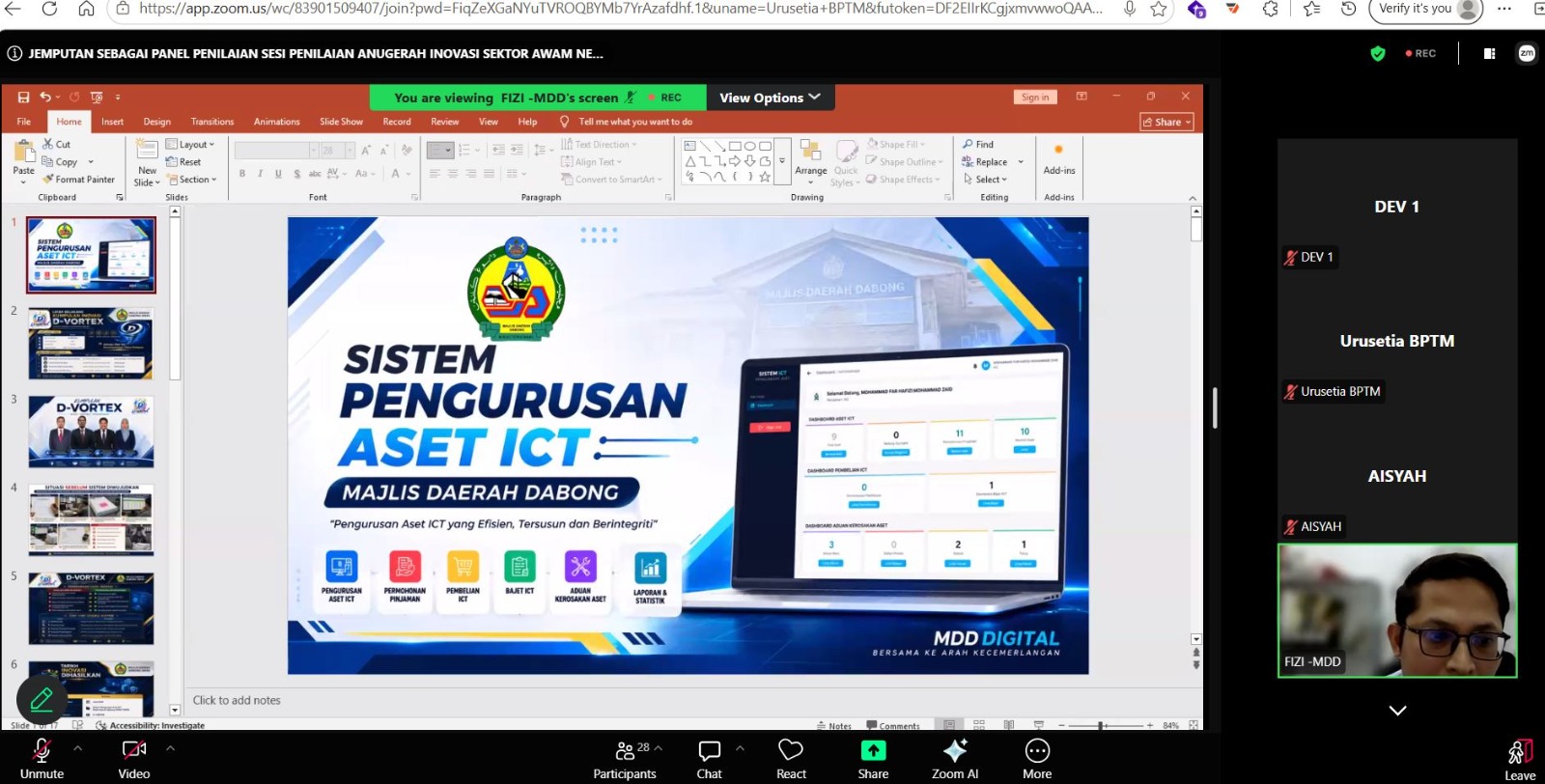Click the Save icon in shared PowerPoint
The image size is (1545, 784).
23,98
